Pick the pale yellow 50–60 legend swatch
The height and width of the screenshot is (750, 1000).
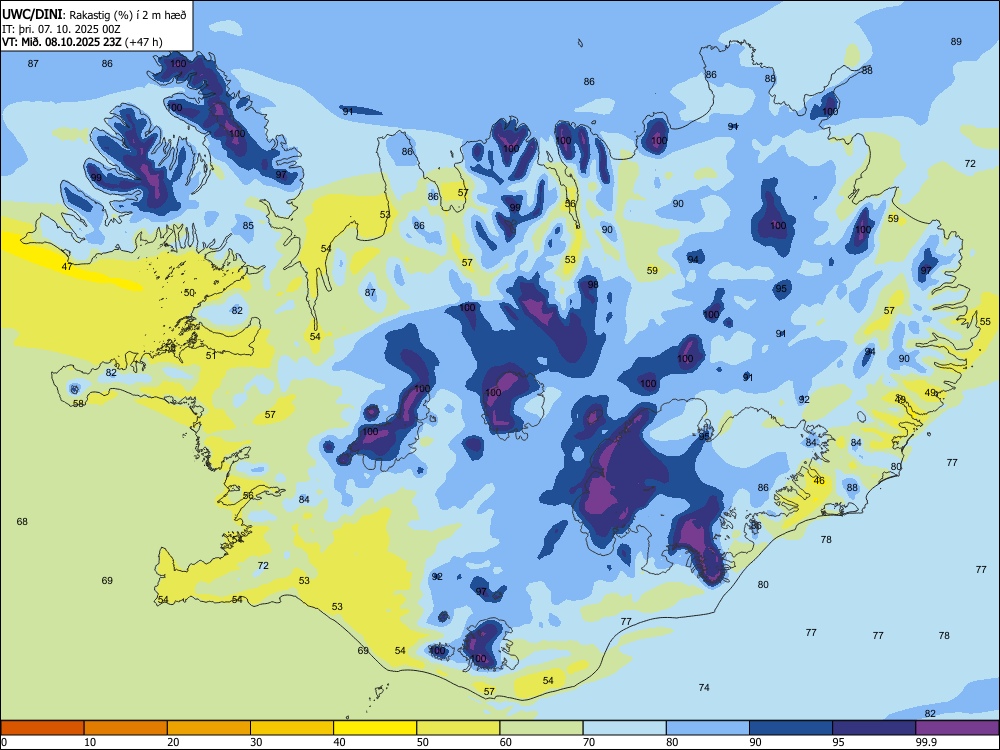pyautogui.click(x=458, y=728)
